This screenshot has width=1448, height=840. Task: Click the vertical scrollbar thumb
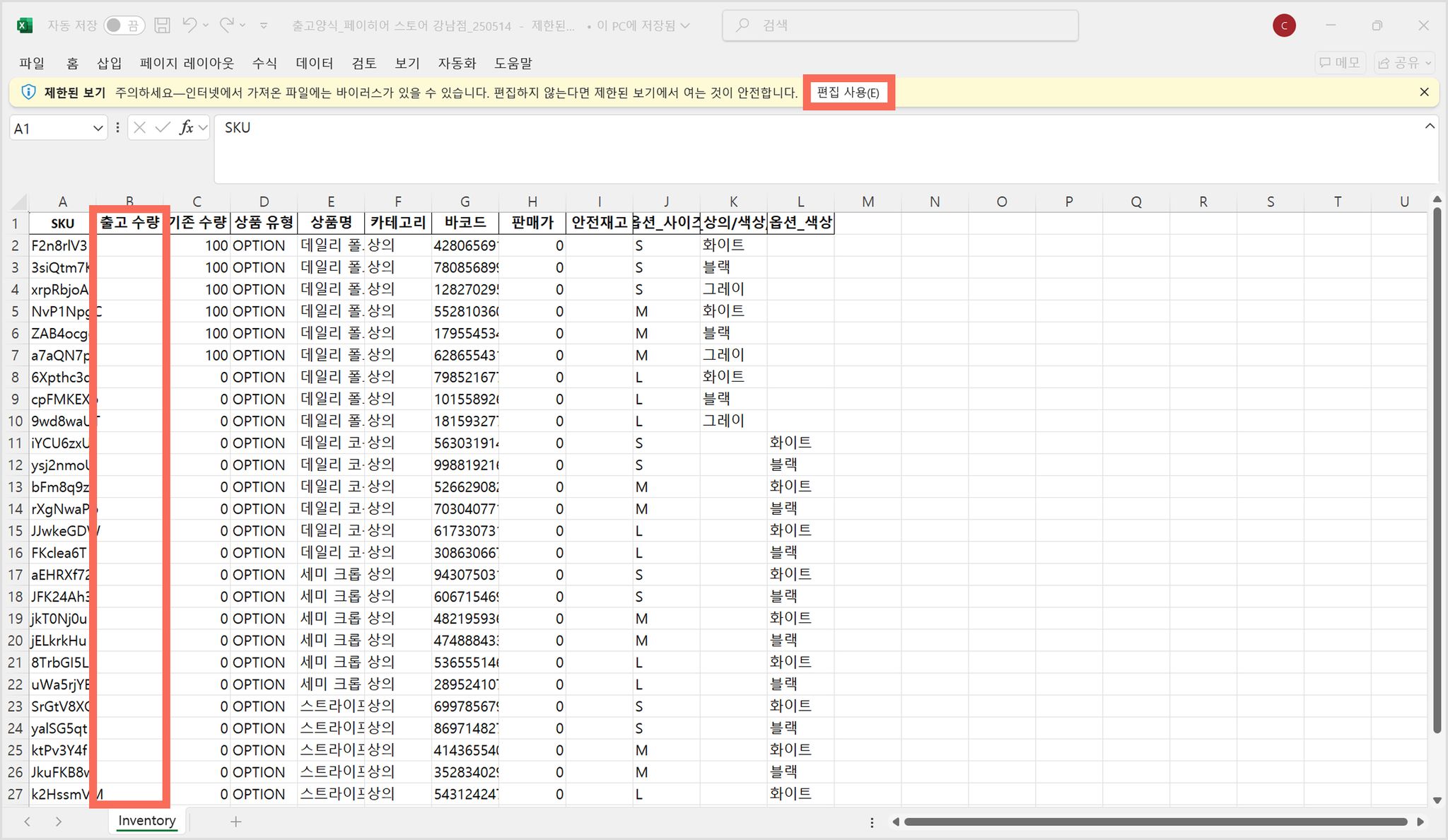1436,470
